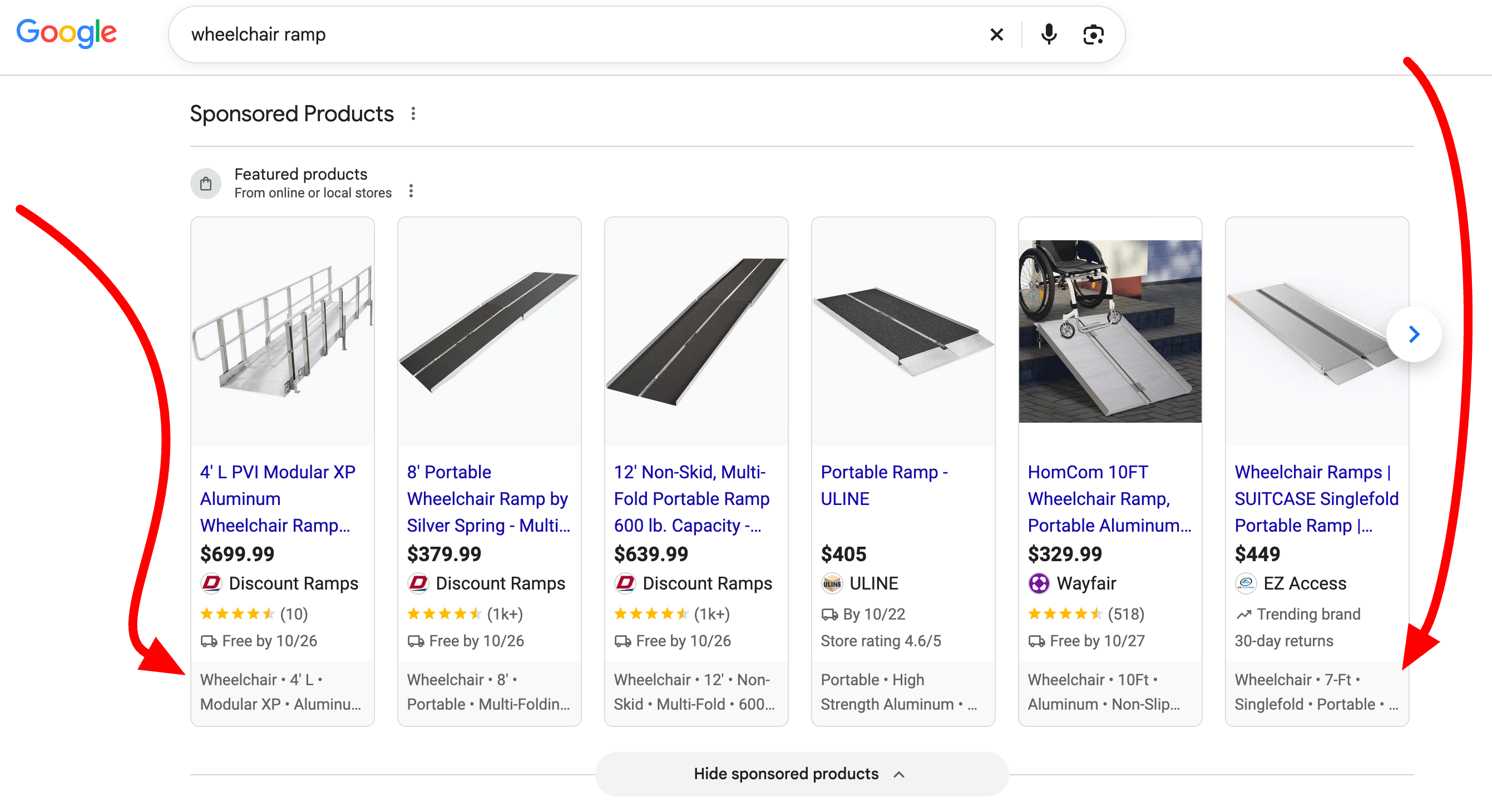The height and width of the screenshot is (812, 1492).
Task: Click the ULINE seller name
Action: 873,583
